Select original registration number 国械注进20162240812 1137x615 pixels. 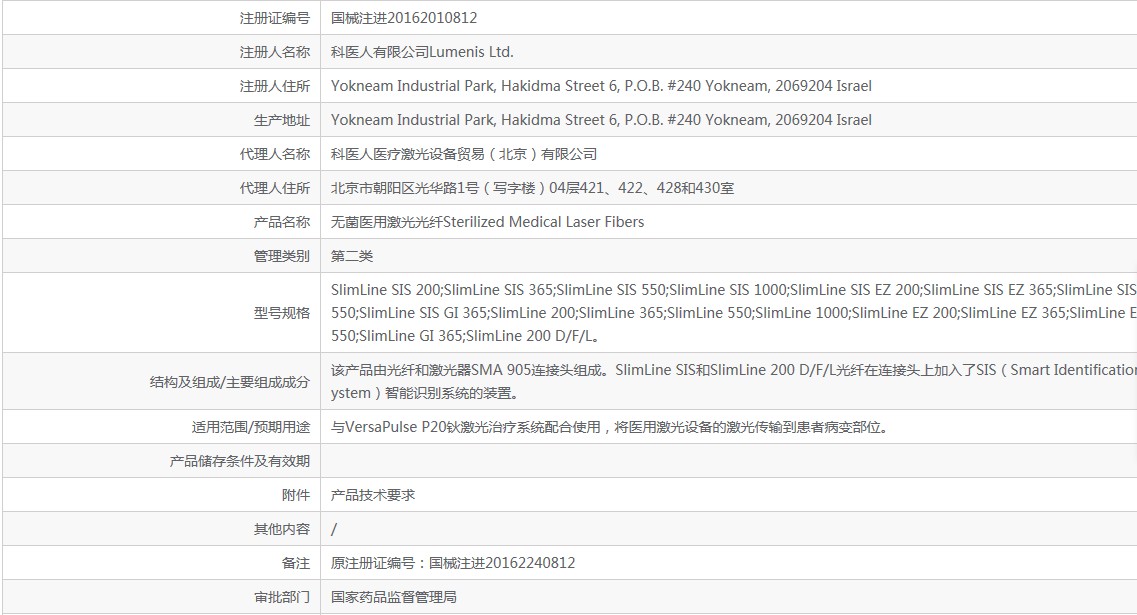click(452, 563)
